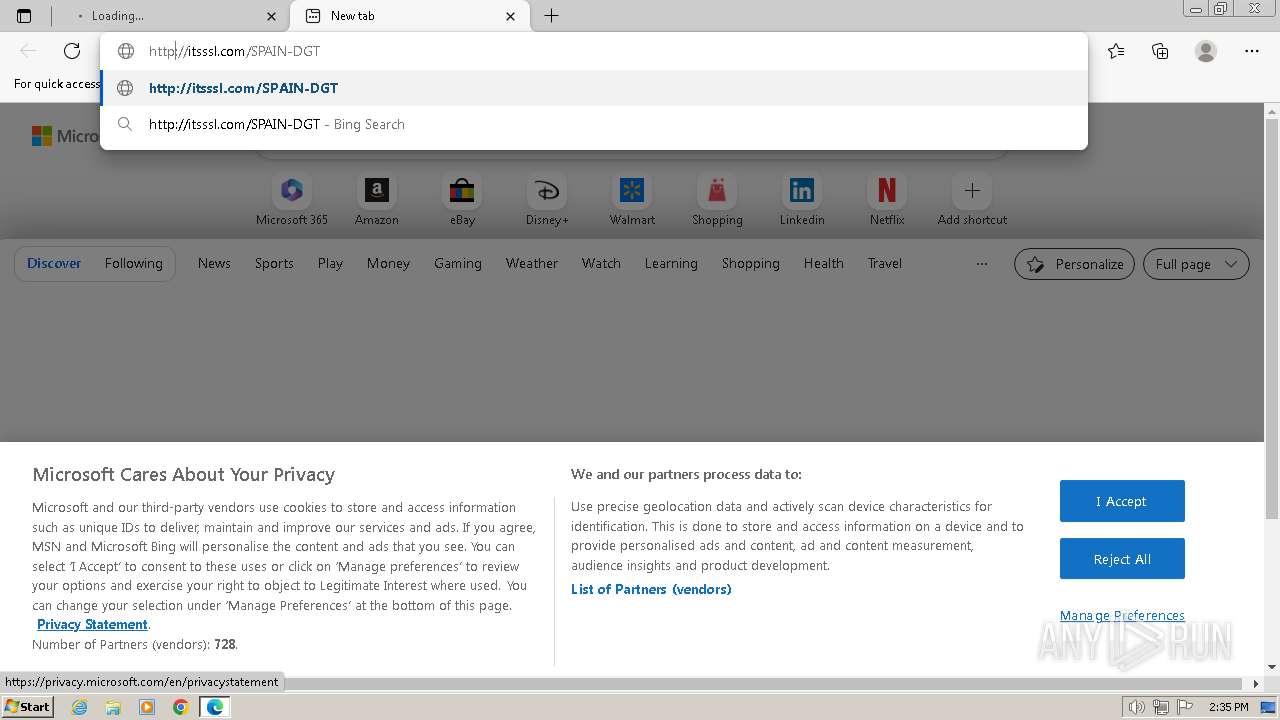1280x720 pixels.
Task: Open the Learning feed category
Action: coord(671,263)
